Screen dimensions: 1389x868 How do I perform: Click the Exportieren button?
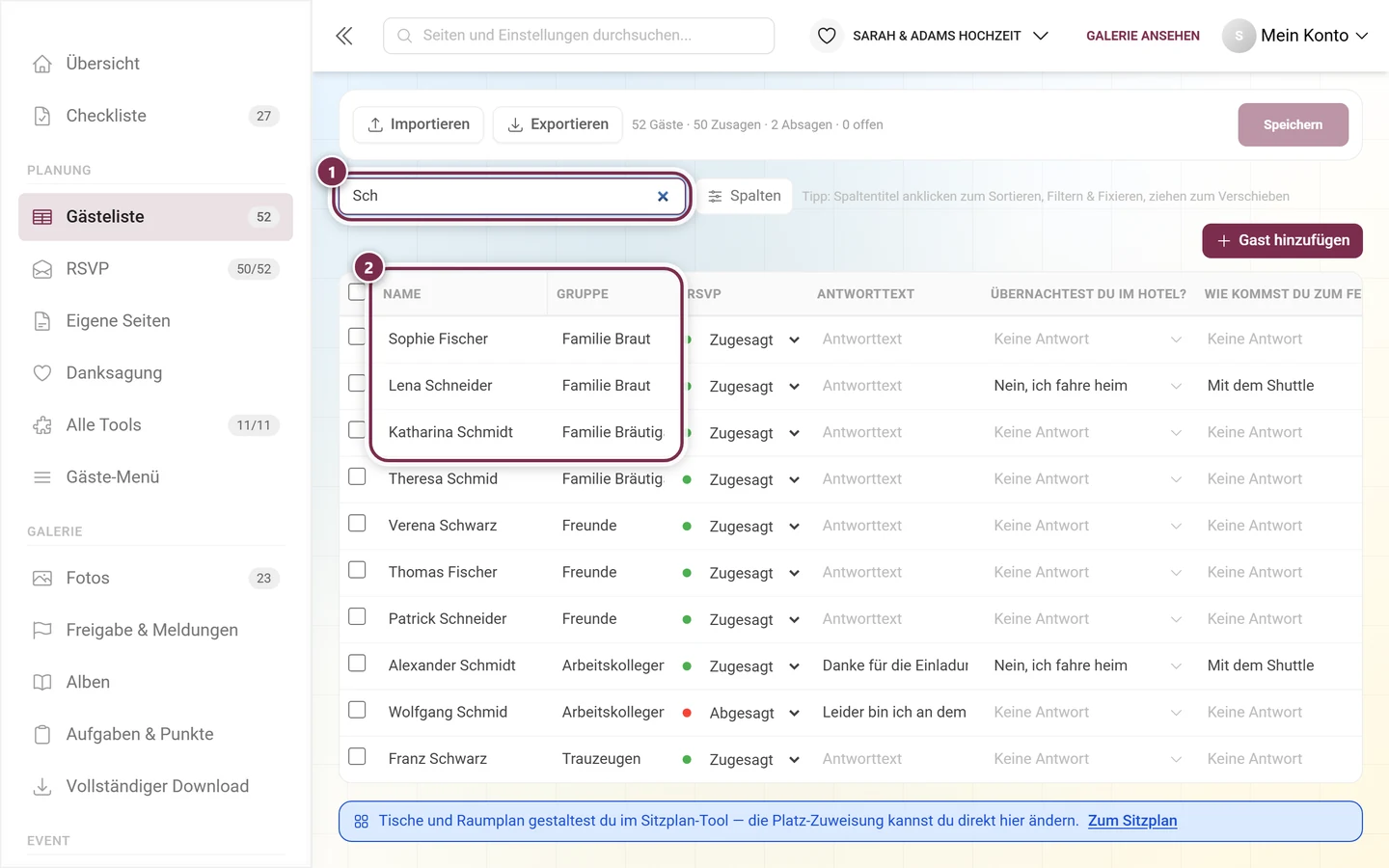tap(558, 124)
